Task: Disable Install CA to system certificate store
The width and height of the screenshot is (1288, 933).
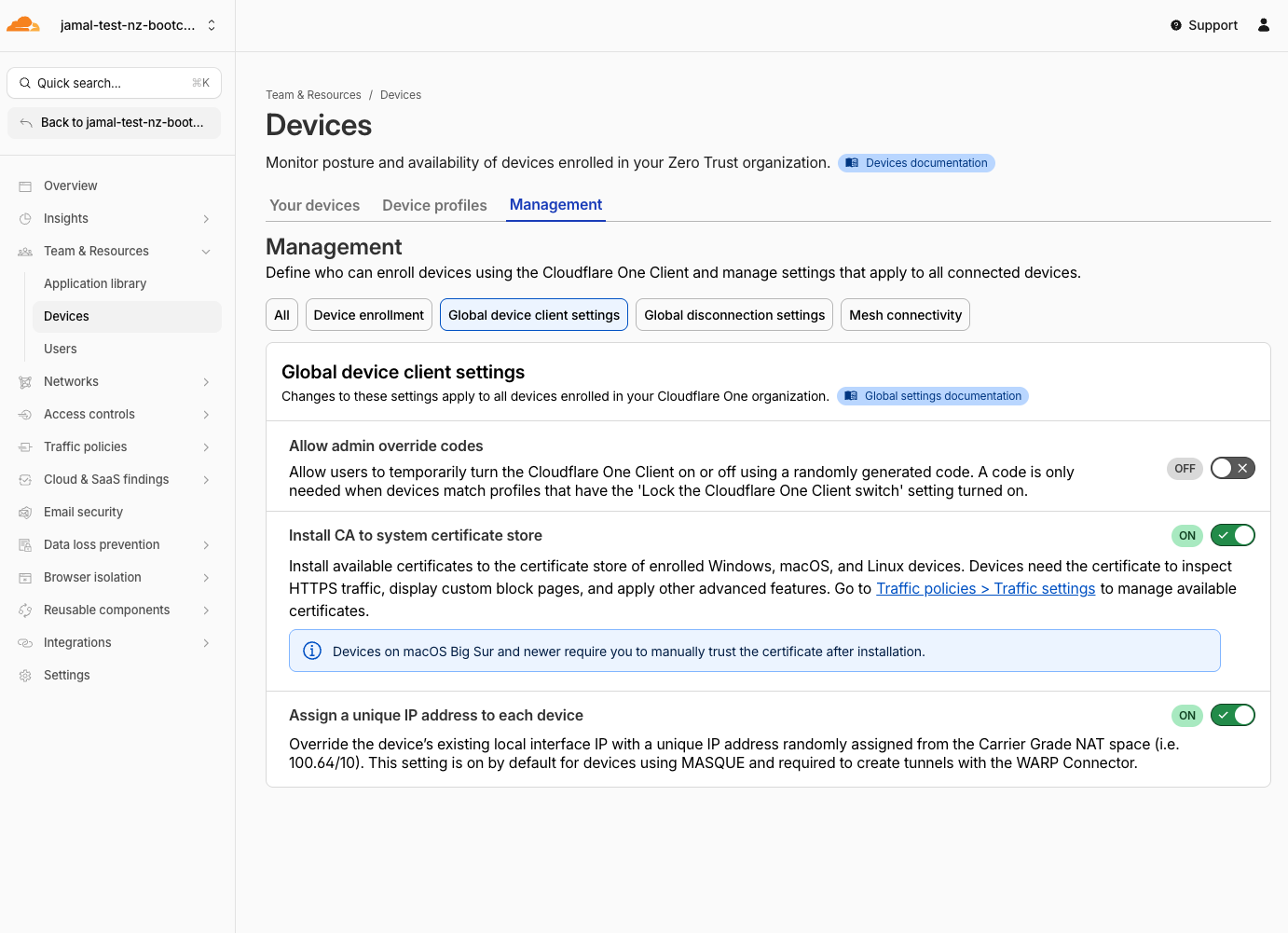Action: pyautogui.click(x=1232, y=535)
